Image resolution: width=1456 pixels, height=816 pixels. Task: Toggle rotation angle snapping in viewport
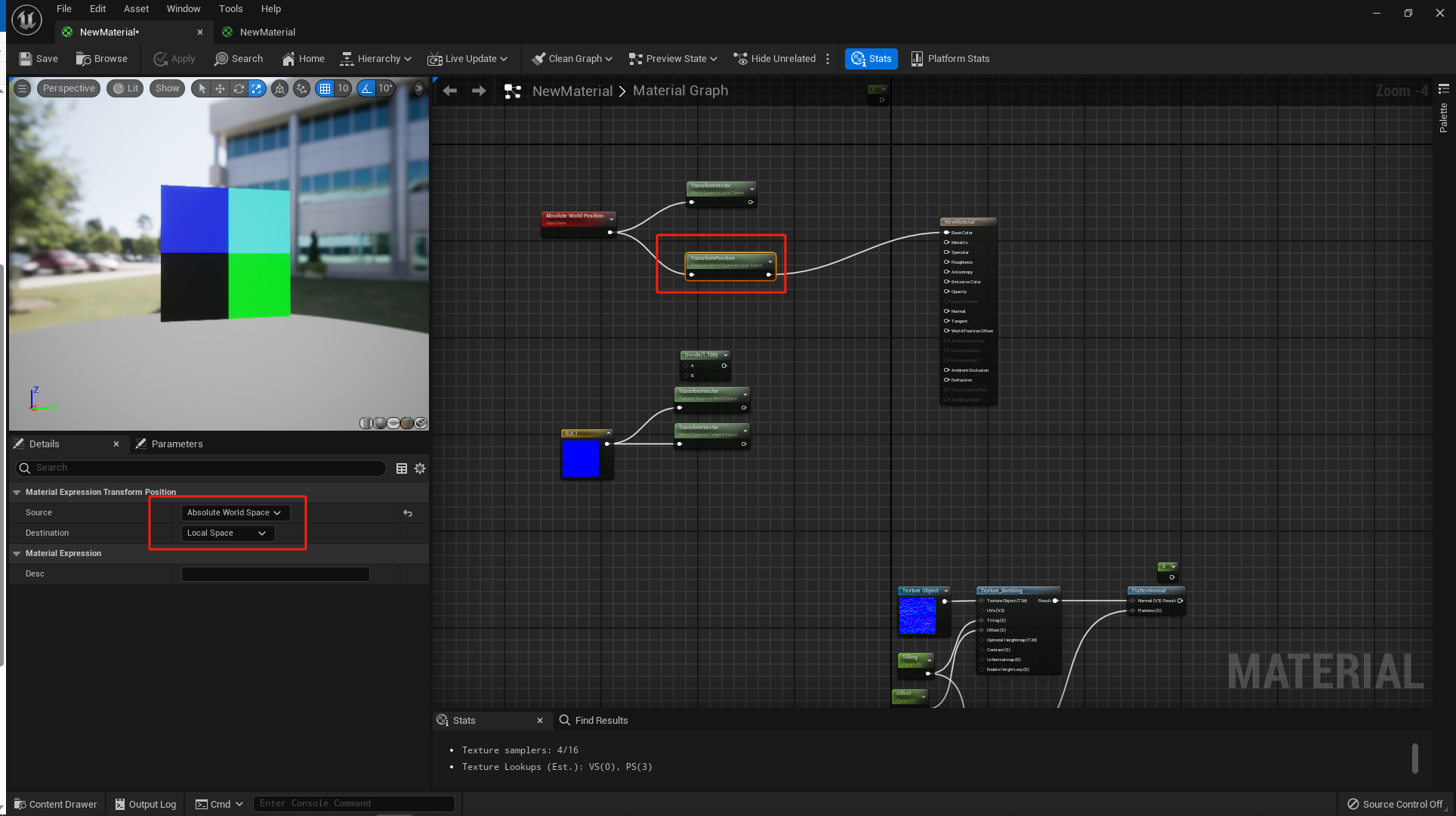(366, 88)
